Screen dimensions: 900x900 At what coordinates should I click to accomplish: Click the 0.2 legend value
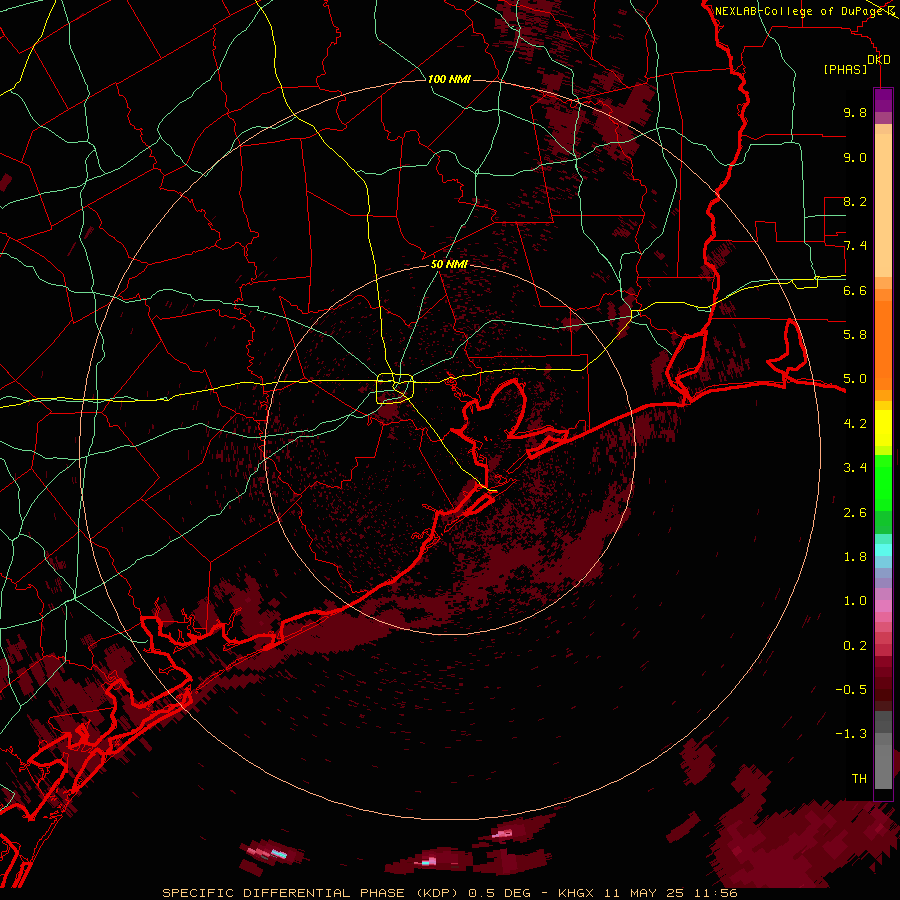(855, 646)
